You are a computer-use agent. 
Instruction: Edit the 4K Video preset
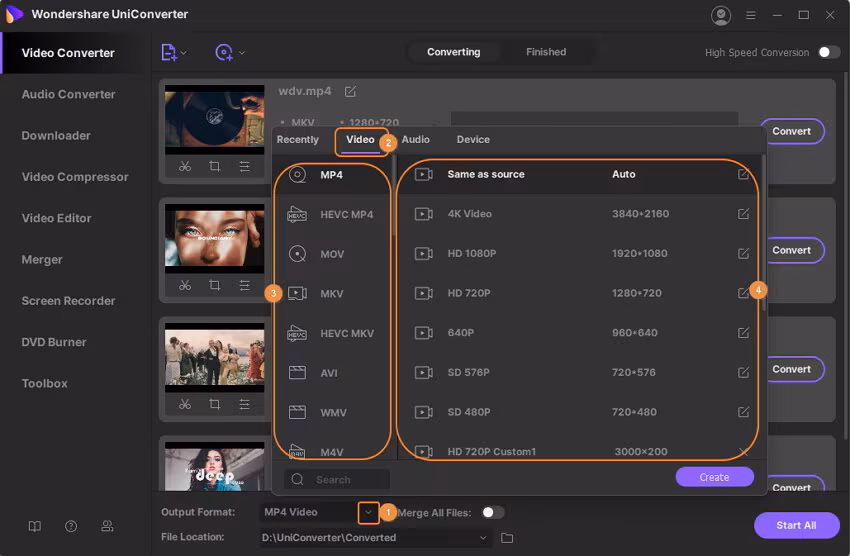(x=743, y=214)
